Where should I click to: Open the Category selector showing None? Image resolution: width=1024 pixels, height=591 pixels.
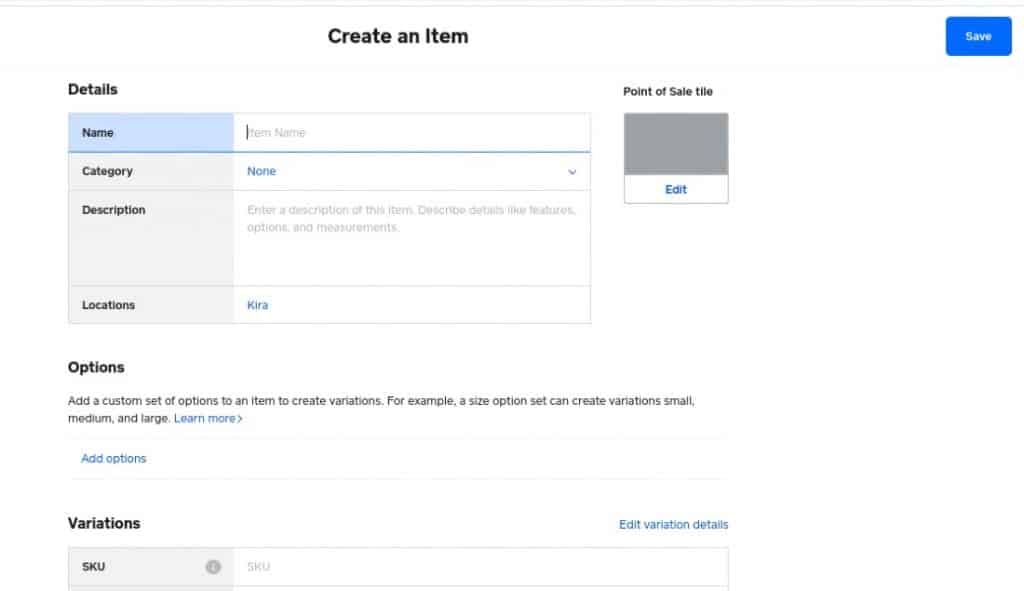coord(261,171)
